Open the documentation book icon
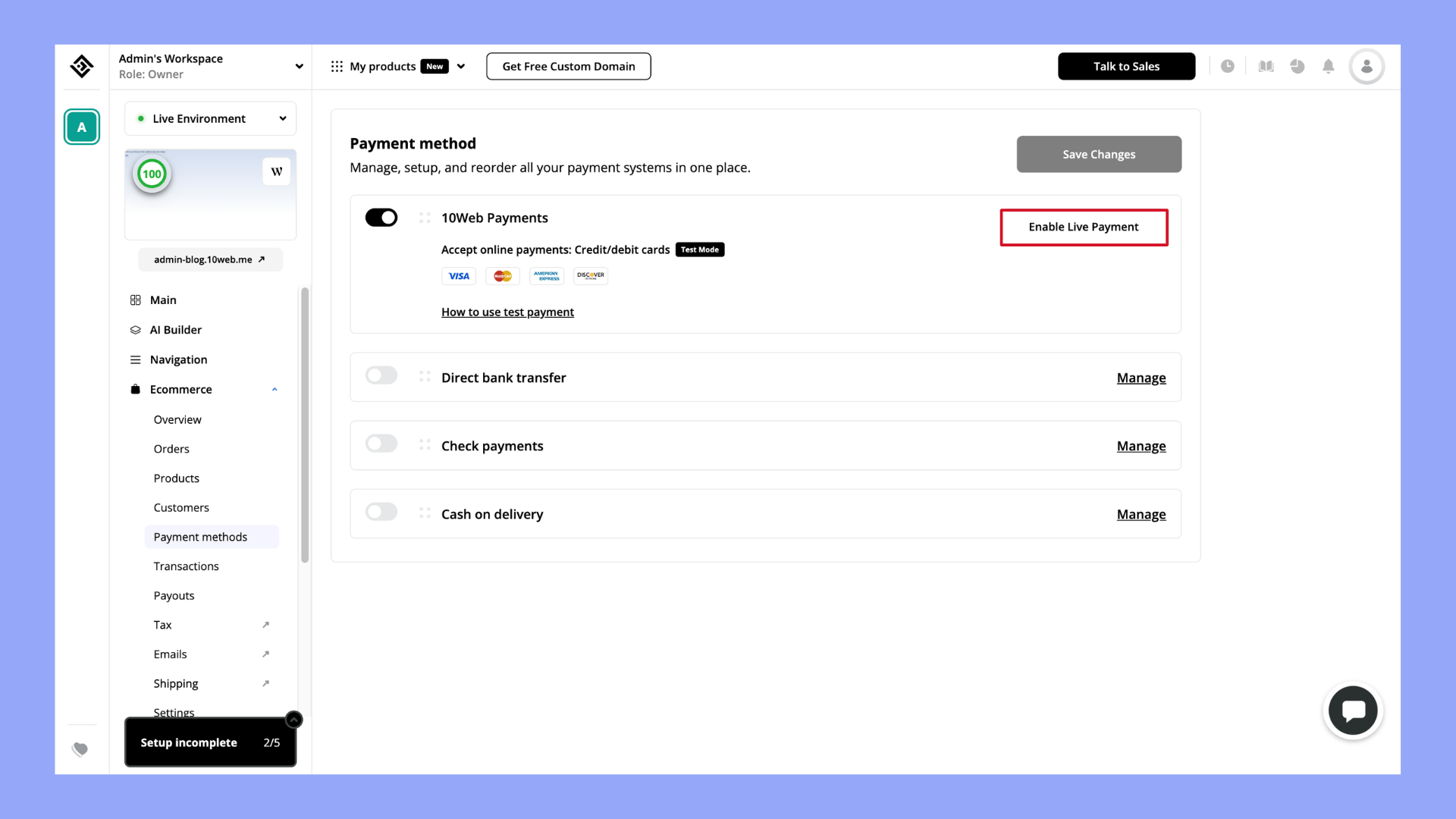 click(1266, 67)
